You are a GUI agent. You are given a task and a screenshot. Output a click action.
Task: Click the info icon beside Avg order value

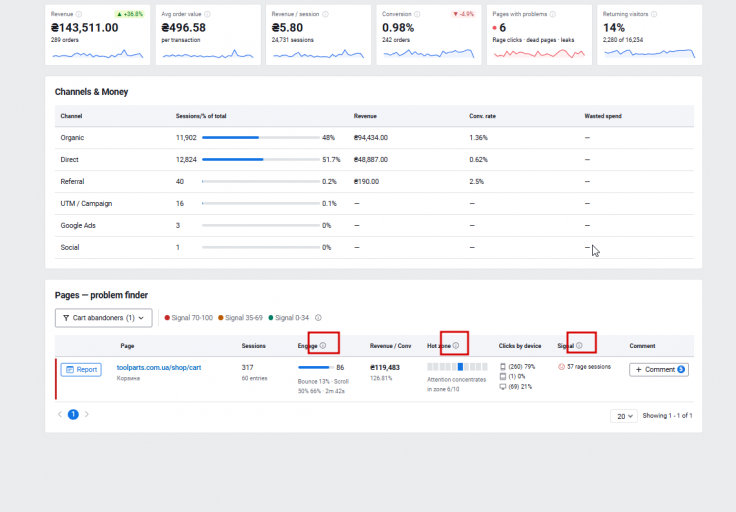(207, 14)
